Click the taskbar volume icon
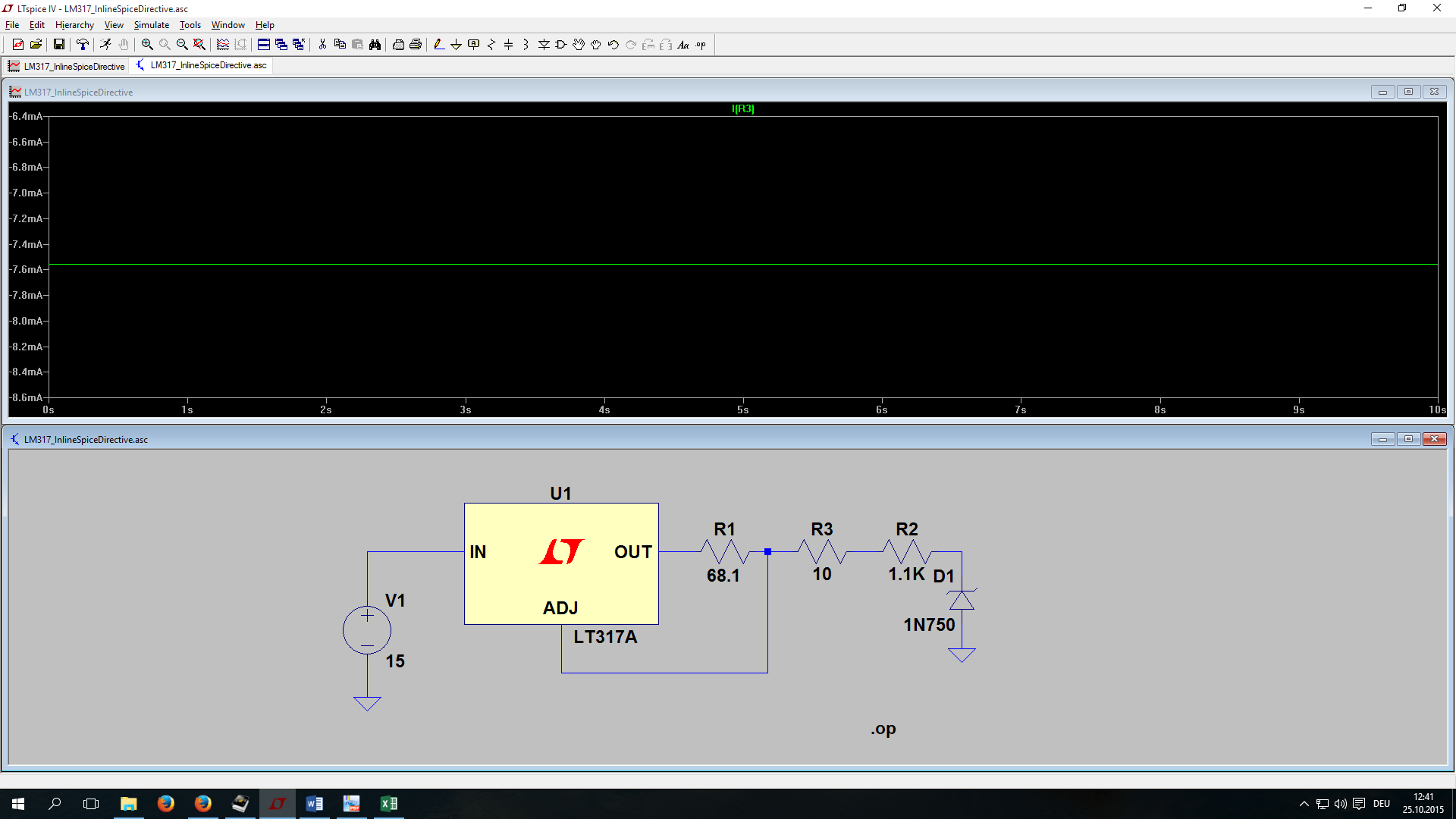1456x819 pixels. click(1340, 804)
